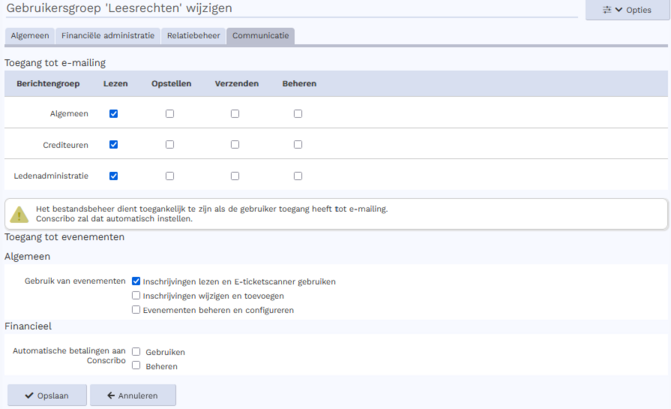Enable Inschrijvingen wijzigen en toevoegen
This screenshot has width=671, height=409.
point(136,295)
